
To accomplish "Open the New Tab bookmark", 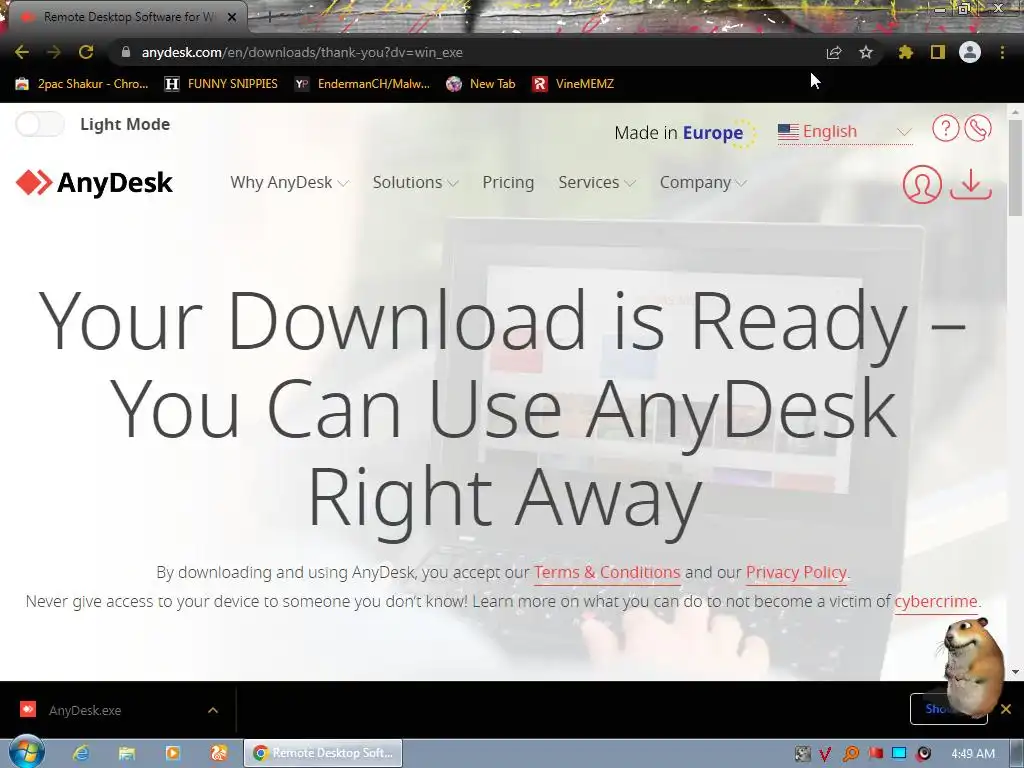I will [x=481, y=84].
